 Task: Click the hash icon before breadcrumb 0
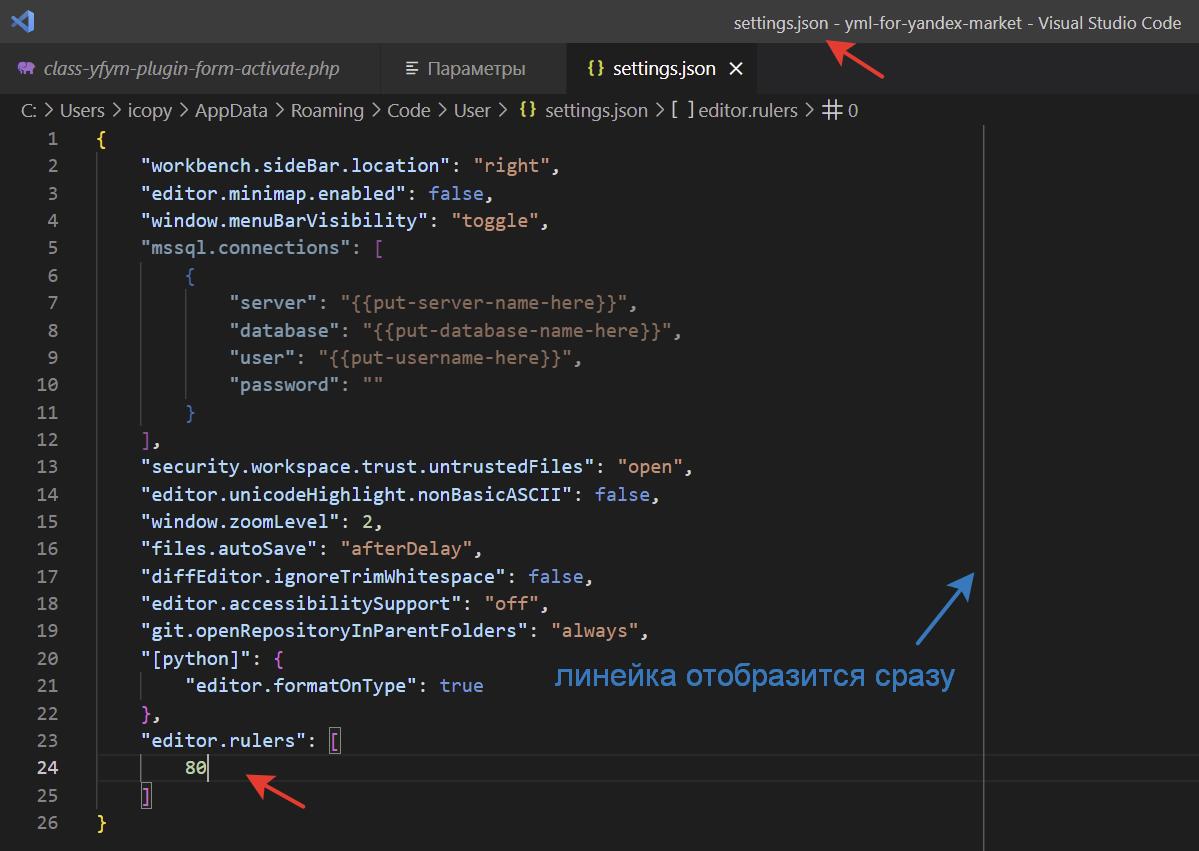click(831, 111)
